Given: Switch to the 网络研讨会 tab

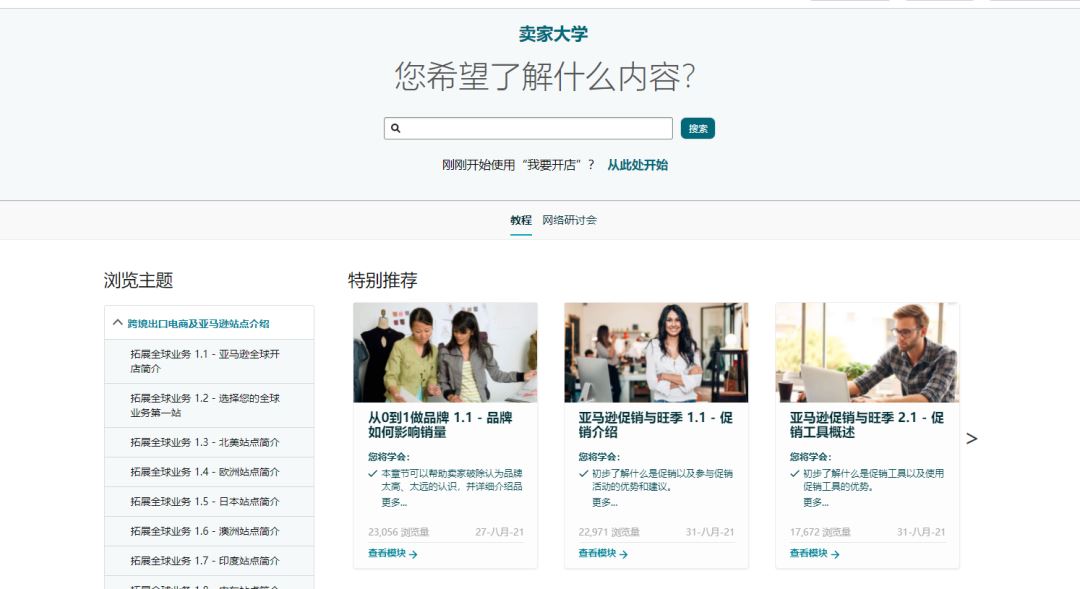Looking at the screenshot, I should tap(569, 220).
